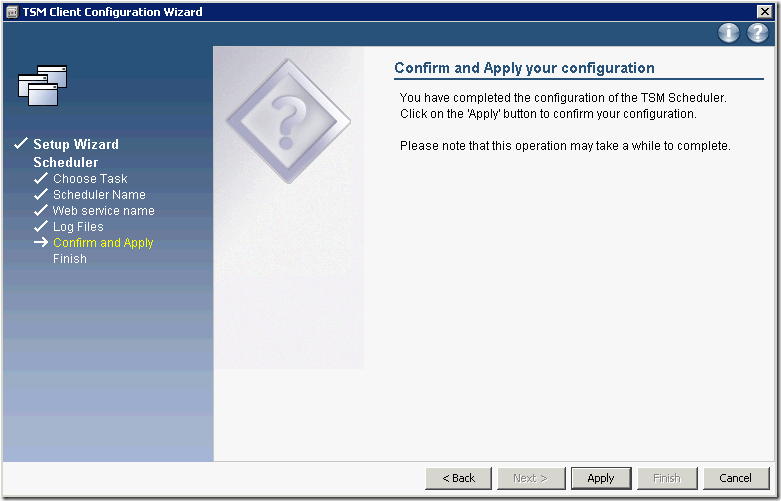
Task: Click the checkmark beside Setup Wizard
Action: [20, 144]
